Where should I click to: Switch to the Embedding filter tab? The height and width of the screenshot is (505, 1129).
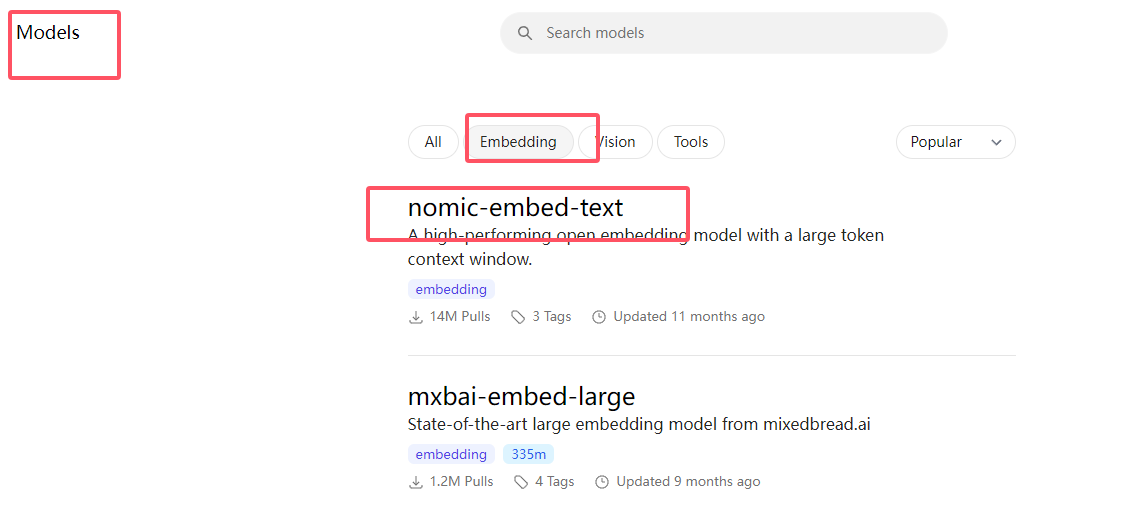[518, 142]
